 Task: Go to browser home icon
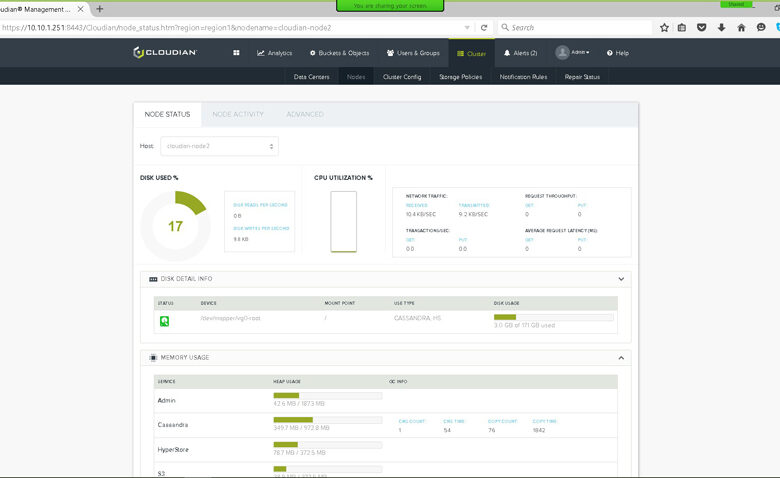pos(741,28)
